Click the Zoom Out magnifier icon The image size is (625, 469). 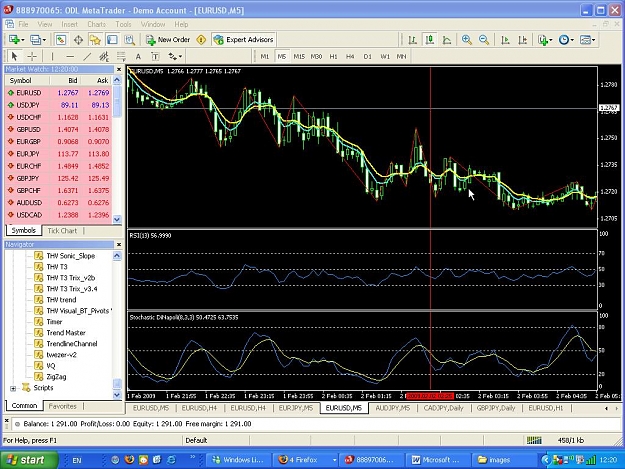click(x=484, y=39)
